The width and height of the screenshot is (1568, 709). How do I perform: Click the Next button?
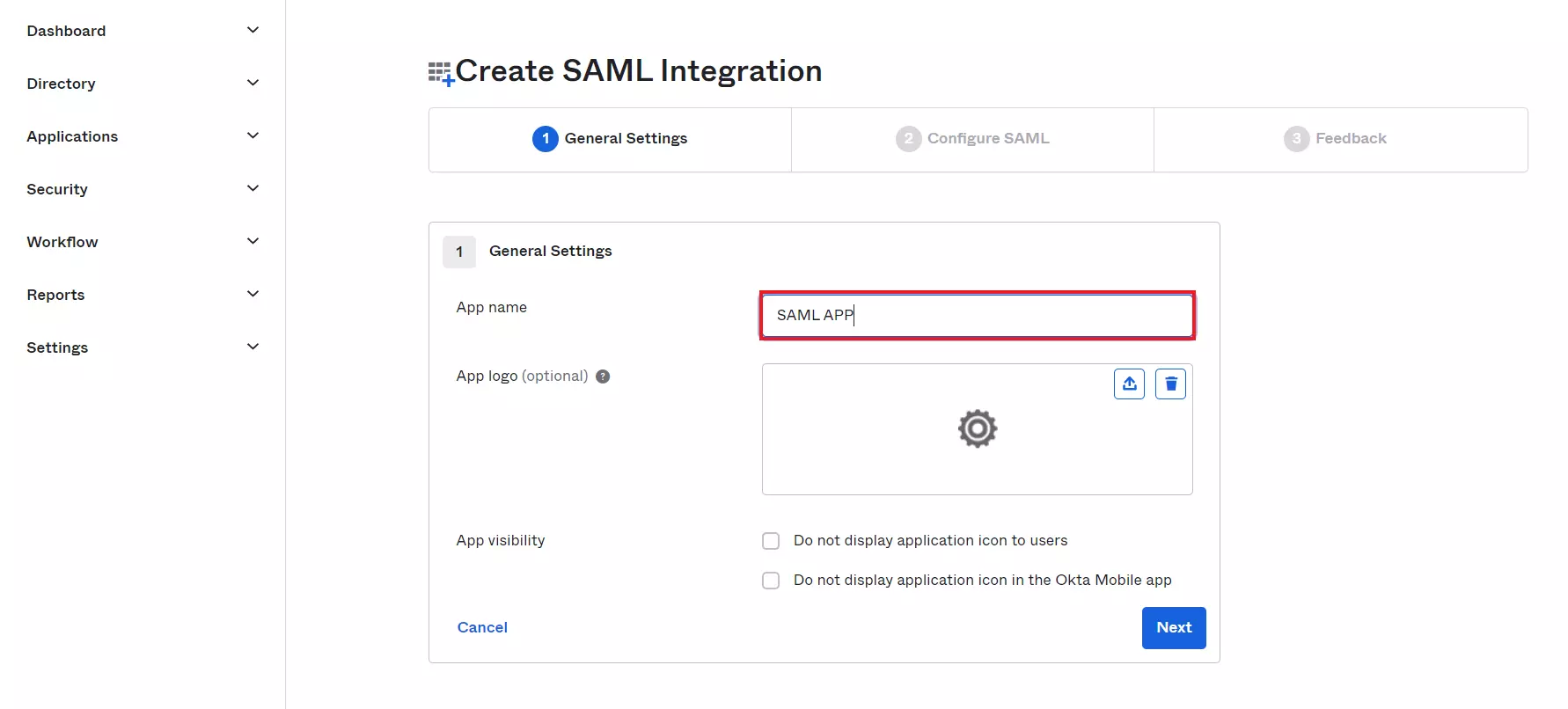point(1174,628)
